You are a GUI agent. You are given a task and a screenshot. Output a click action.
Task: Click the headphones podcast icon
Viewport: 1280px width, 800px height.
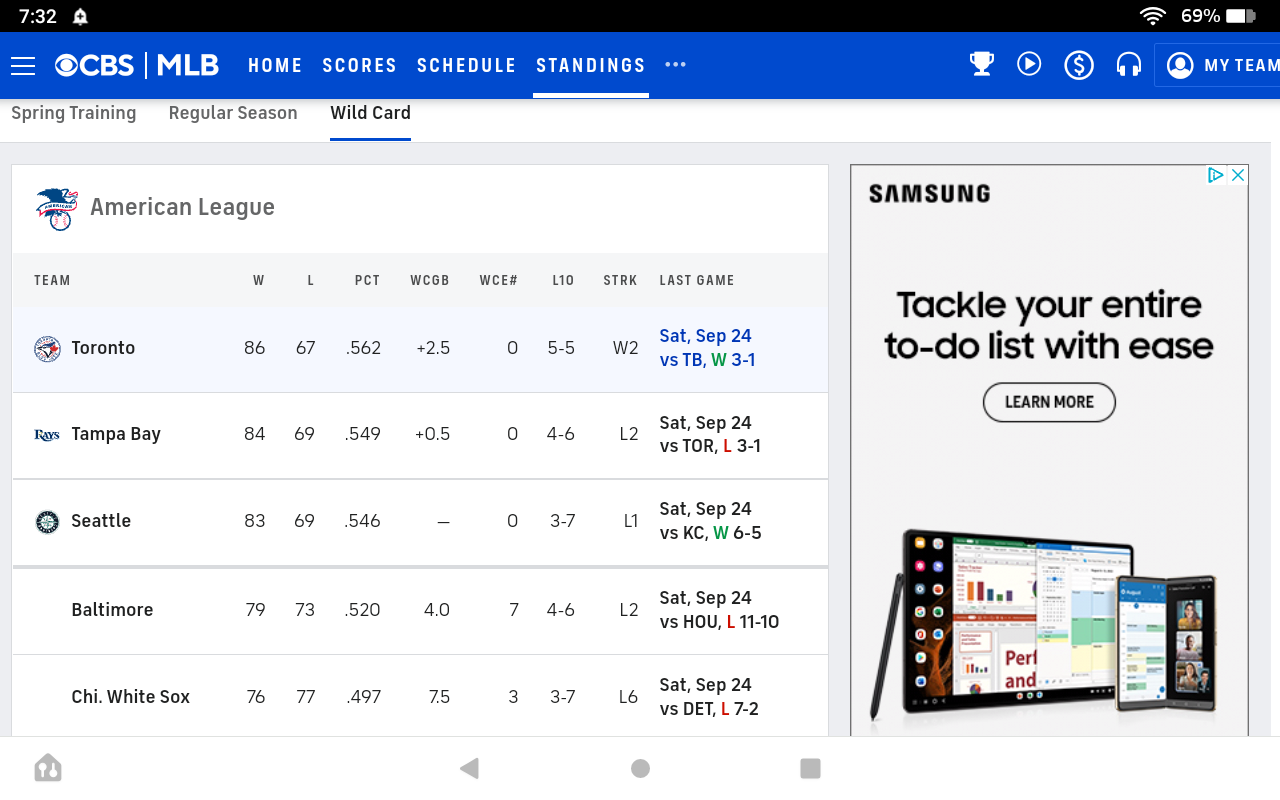(1128, 63)
